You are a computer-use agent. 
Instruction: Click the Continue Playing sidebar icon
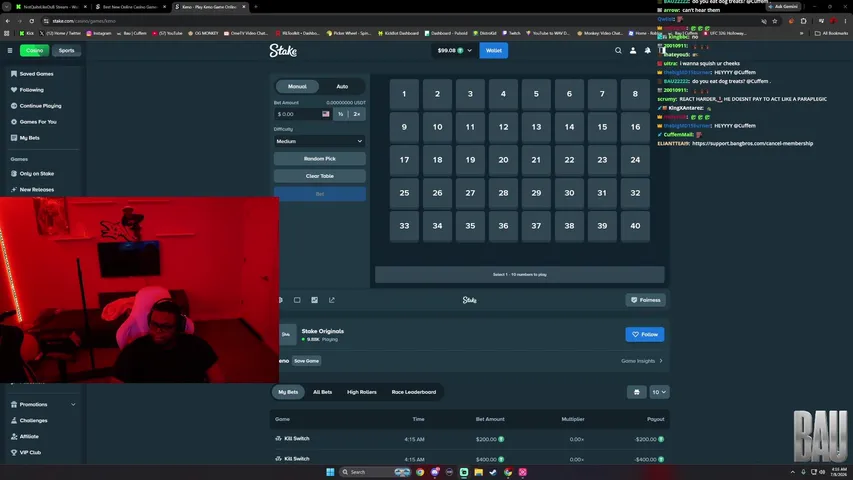[x=14, y=106]
